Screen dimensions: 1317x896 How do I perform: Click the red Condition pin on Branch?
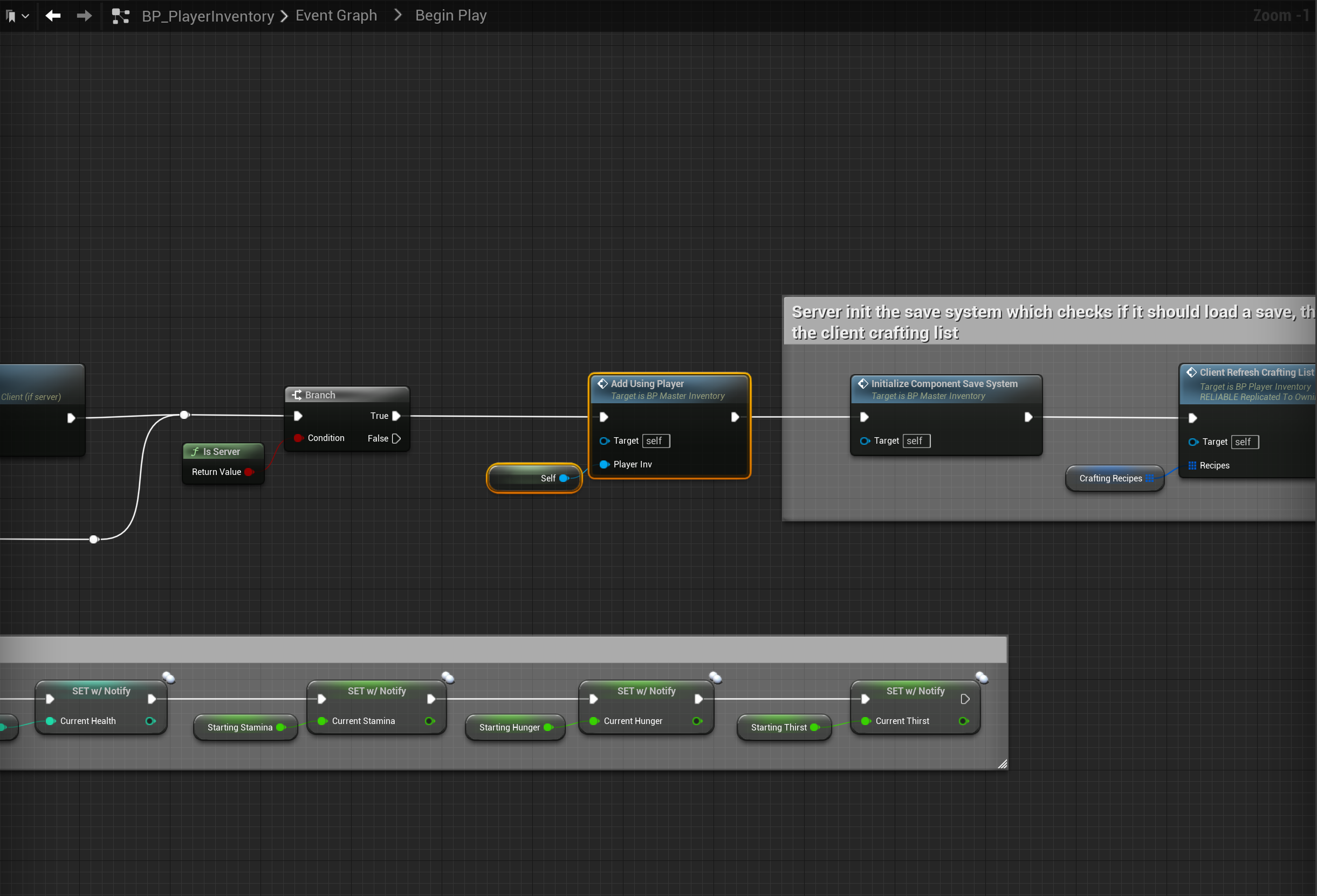(298, 438)
